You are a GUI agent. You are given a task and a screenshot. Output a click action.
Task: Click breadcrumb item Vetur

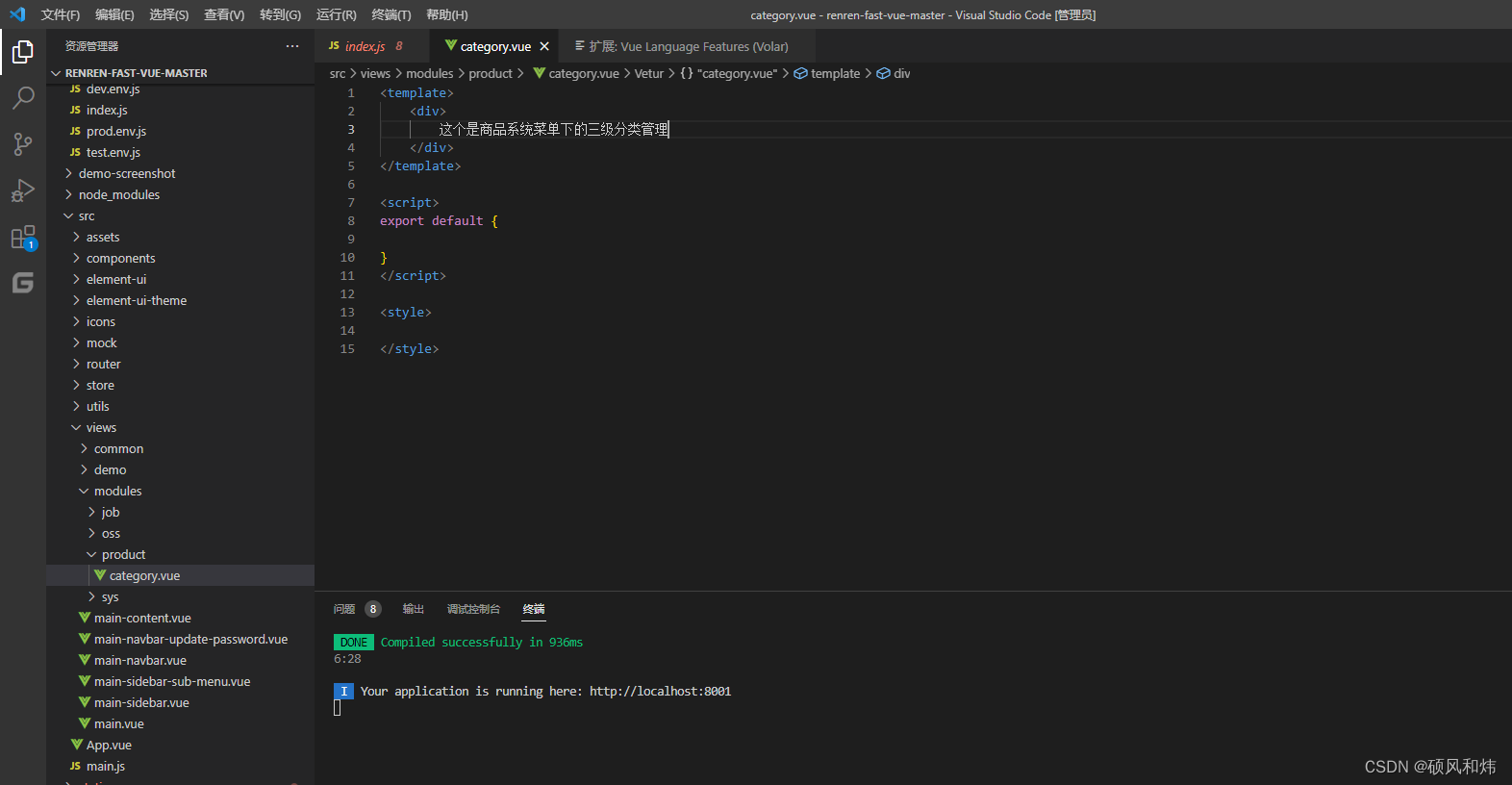pyautogui.click(x=649, y=73)
